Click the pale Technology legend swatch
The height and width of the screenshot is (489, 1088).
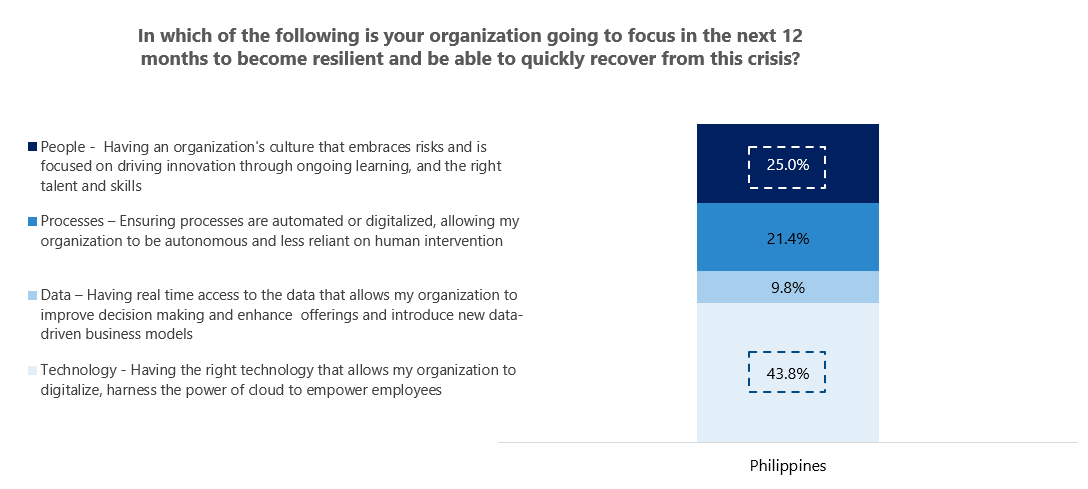pos(33,370)
